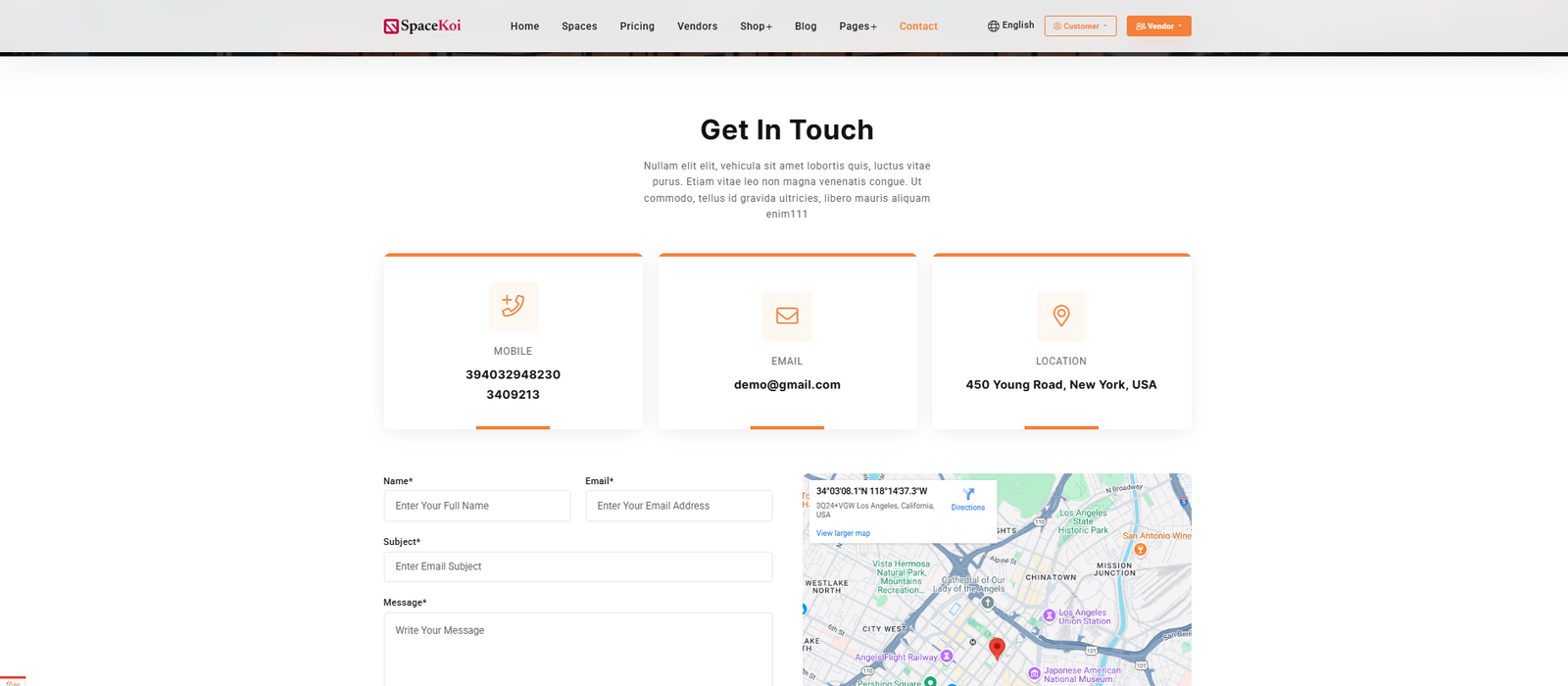
Task: Open the Vendor dropdown button
Action: point(1158,26)
